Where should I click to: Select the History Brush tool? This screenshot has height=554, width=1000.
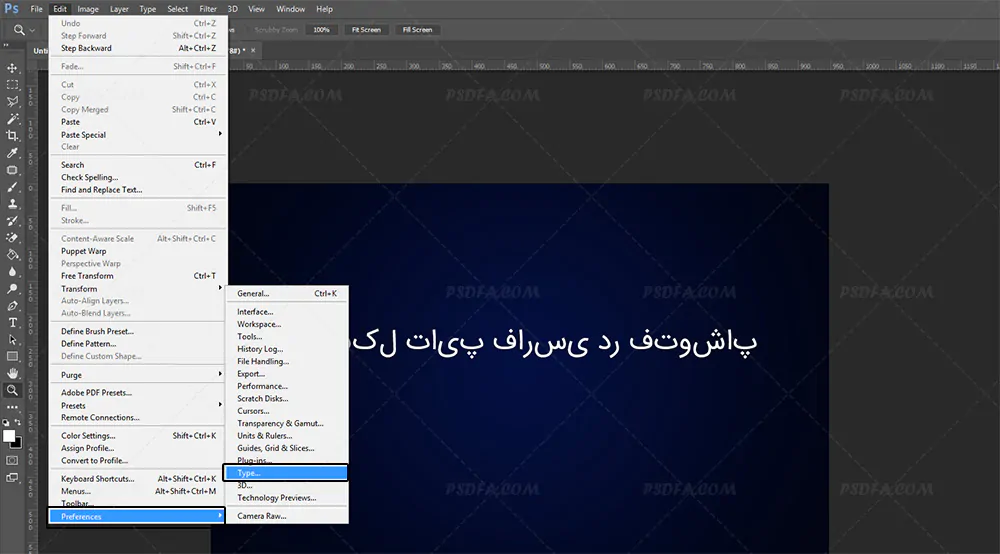[12, 221]
